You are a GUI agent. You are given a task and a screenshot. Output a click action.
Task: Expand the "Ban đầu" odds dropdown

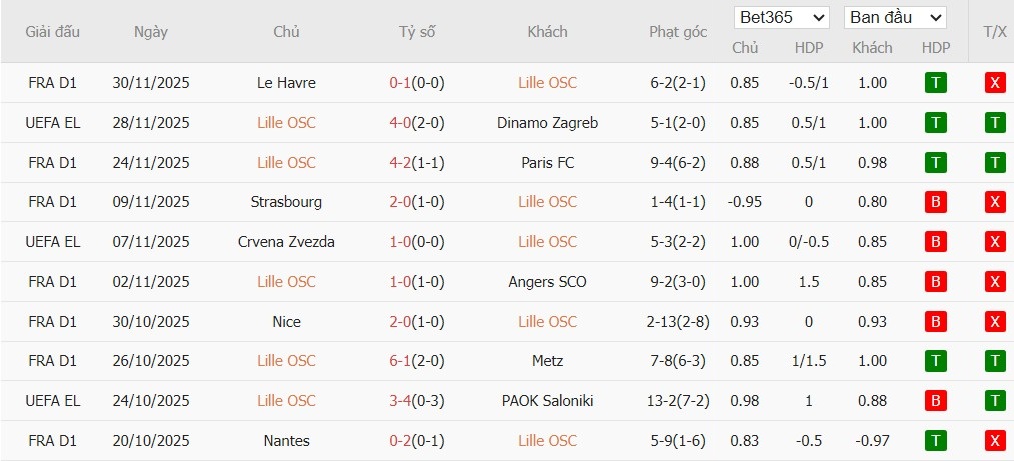coord(895,18)
